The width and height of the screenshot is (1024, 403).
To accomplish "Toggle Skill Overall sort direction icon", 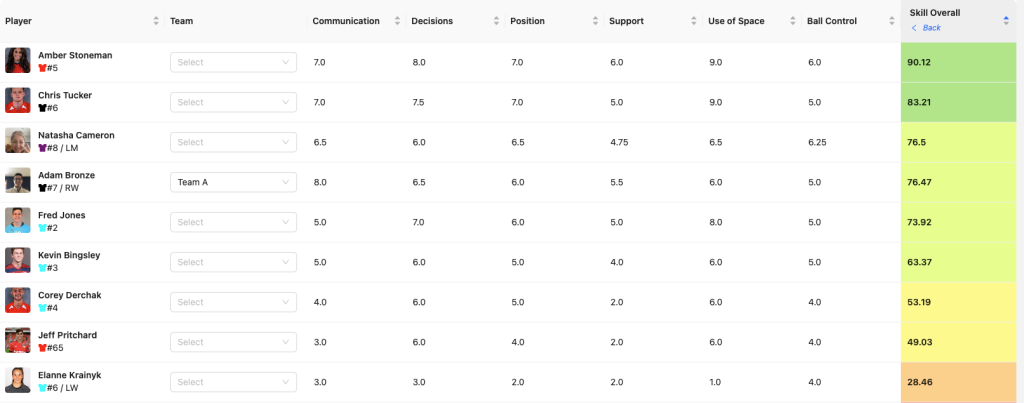I will [1006, 21].
